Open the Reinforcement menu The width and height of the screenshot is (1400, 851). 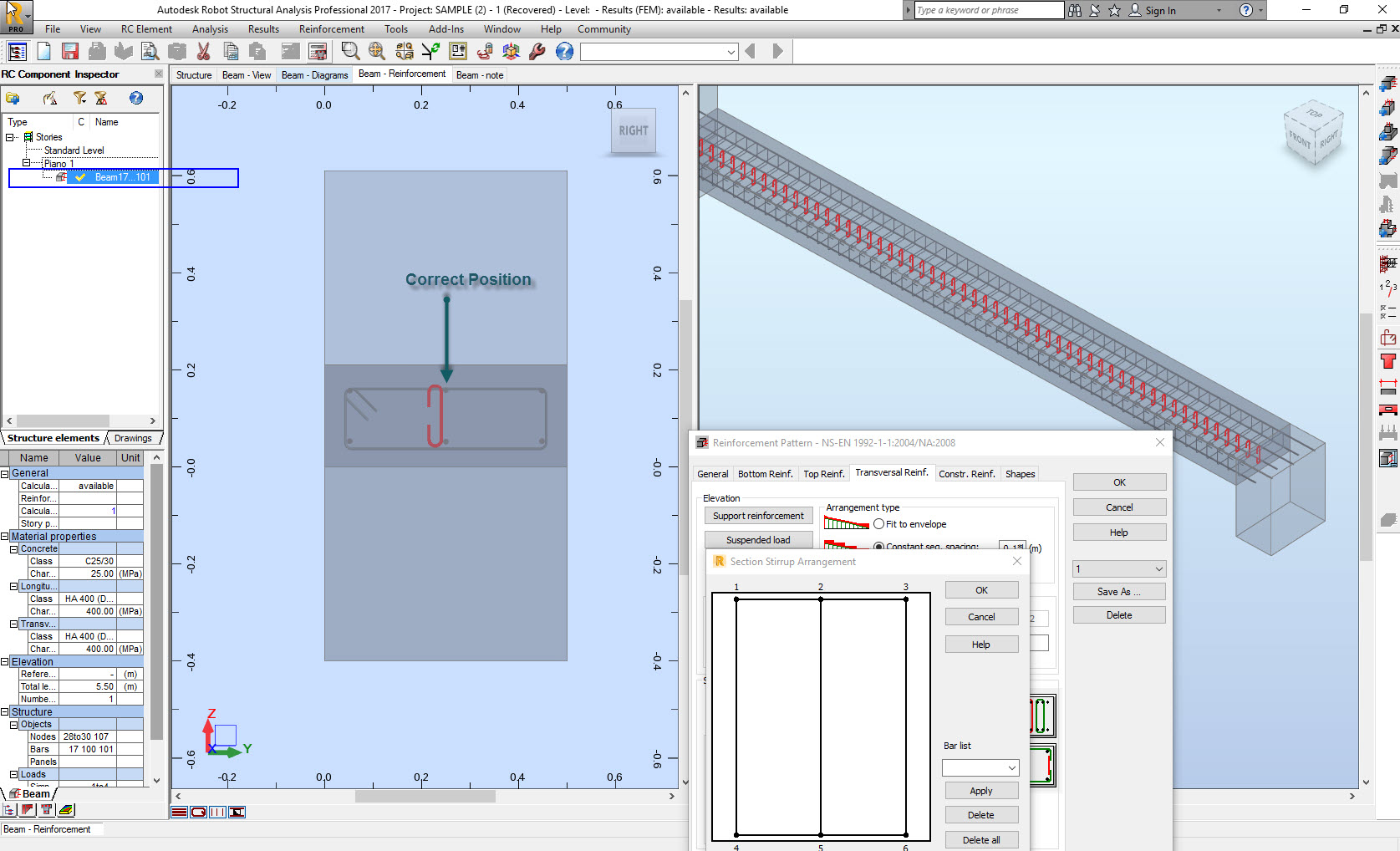[x=332, y=29]
